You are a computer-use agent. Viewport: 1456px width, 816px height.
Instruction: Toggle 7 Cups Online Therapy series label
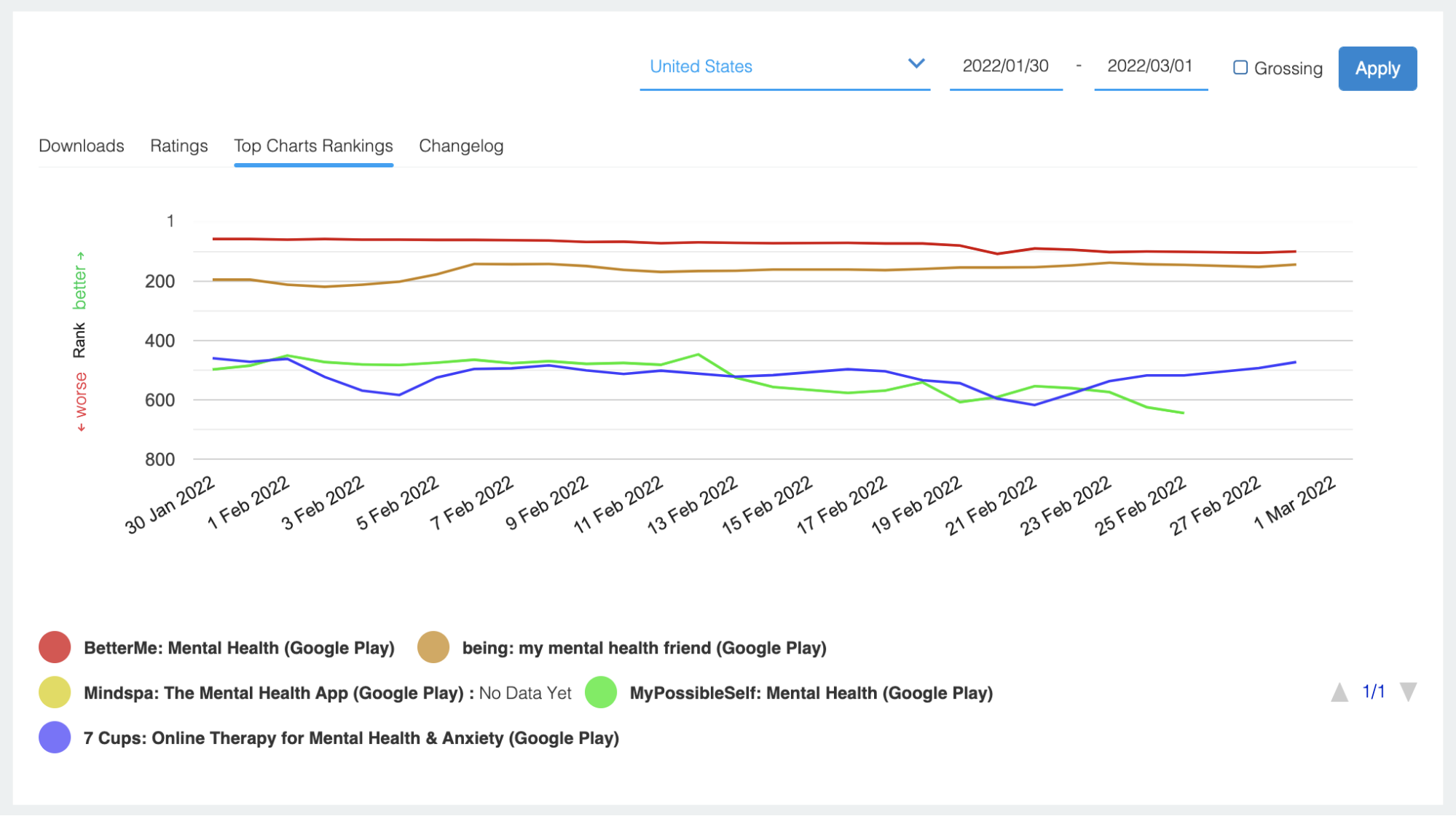pos(351,738)
